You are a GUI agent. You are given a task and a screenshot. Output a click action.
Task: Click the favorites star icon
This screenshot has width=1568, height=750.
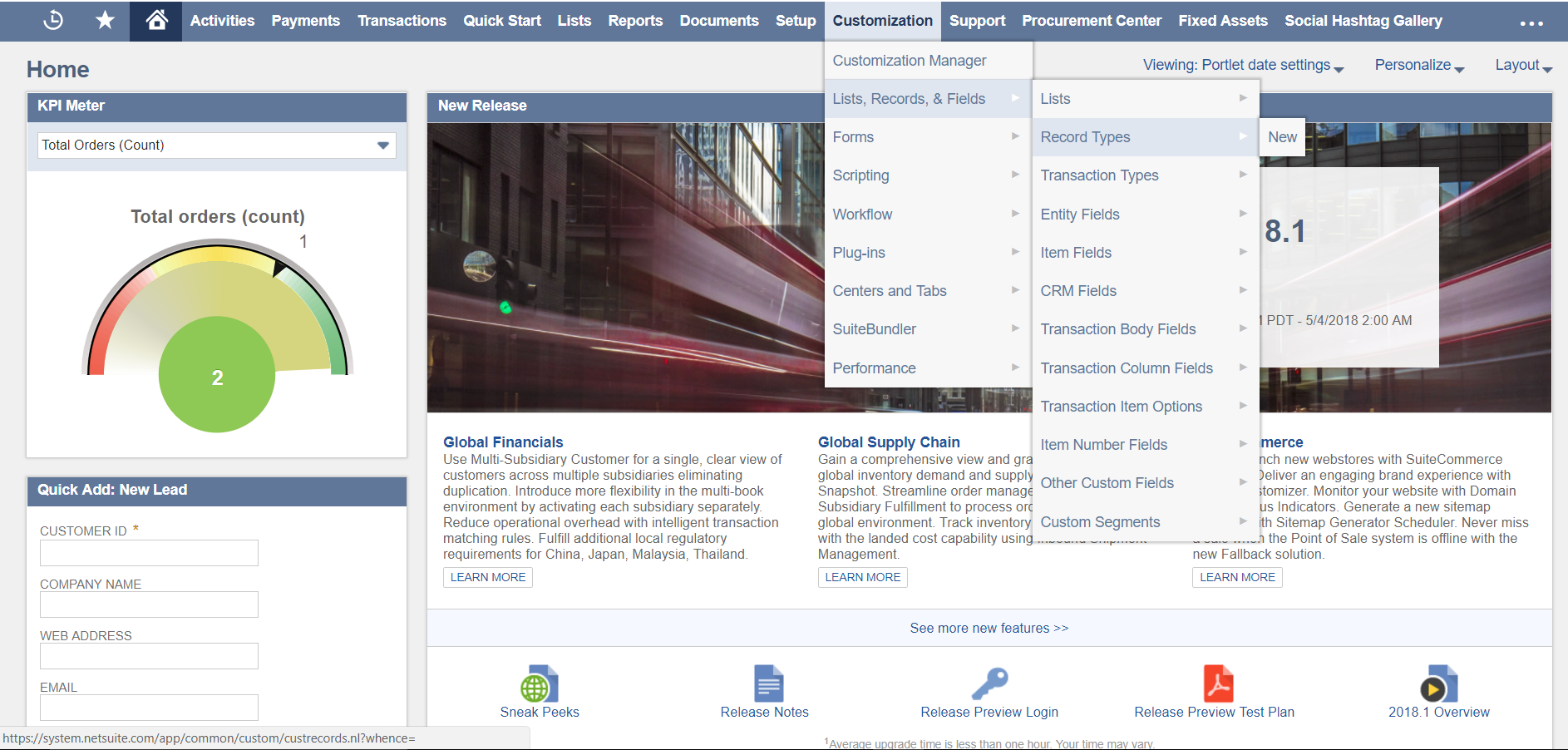105,20
